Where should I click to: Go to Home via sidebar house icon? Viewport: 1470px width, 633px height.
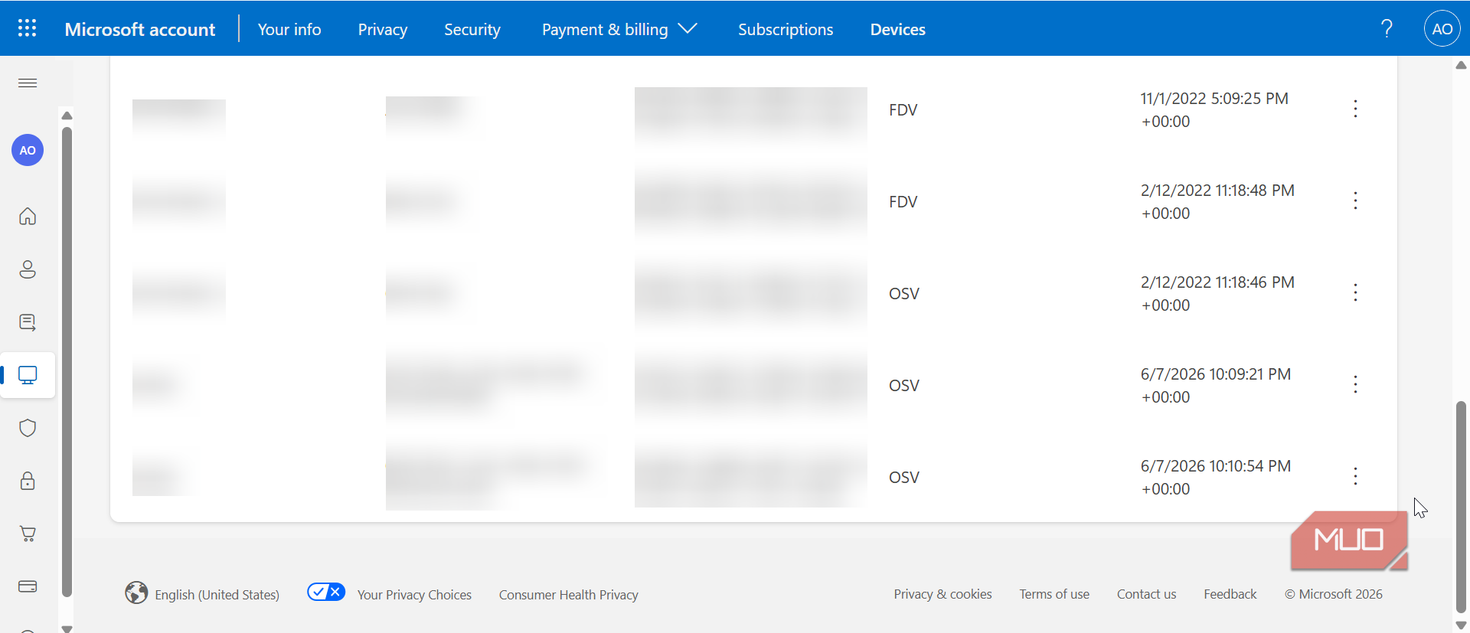tap(28, 216)
